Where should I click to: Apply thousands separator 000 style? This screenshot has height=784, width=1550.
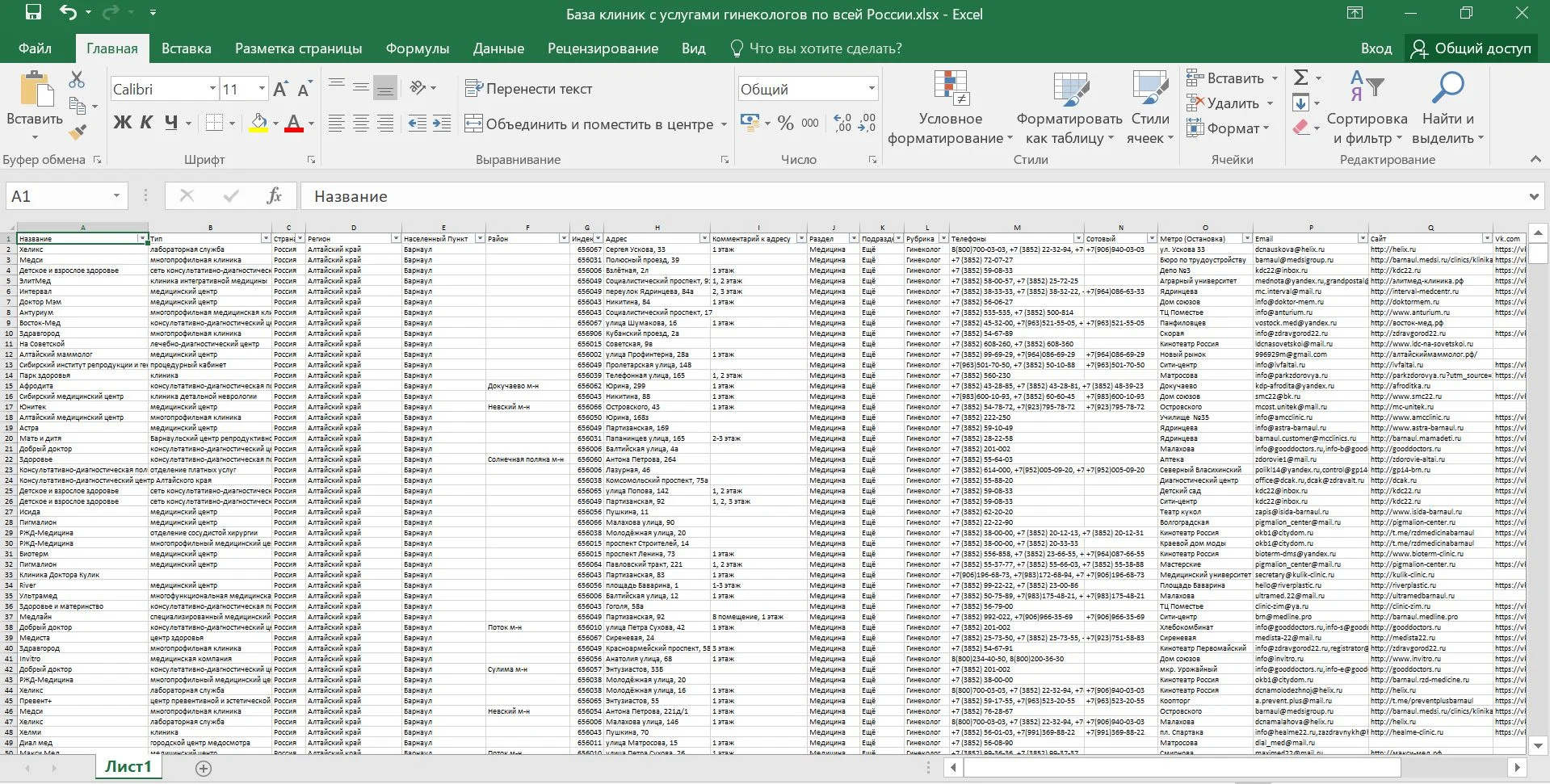click(810, 123)
